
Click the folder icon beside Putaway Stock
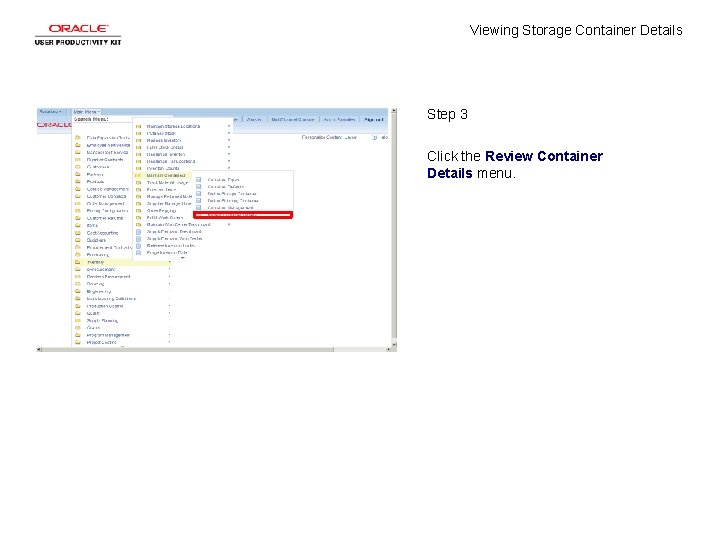coord(138,133)
